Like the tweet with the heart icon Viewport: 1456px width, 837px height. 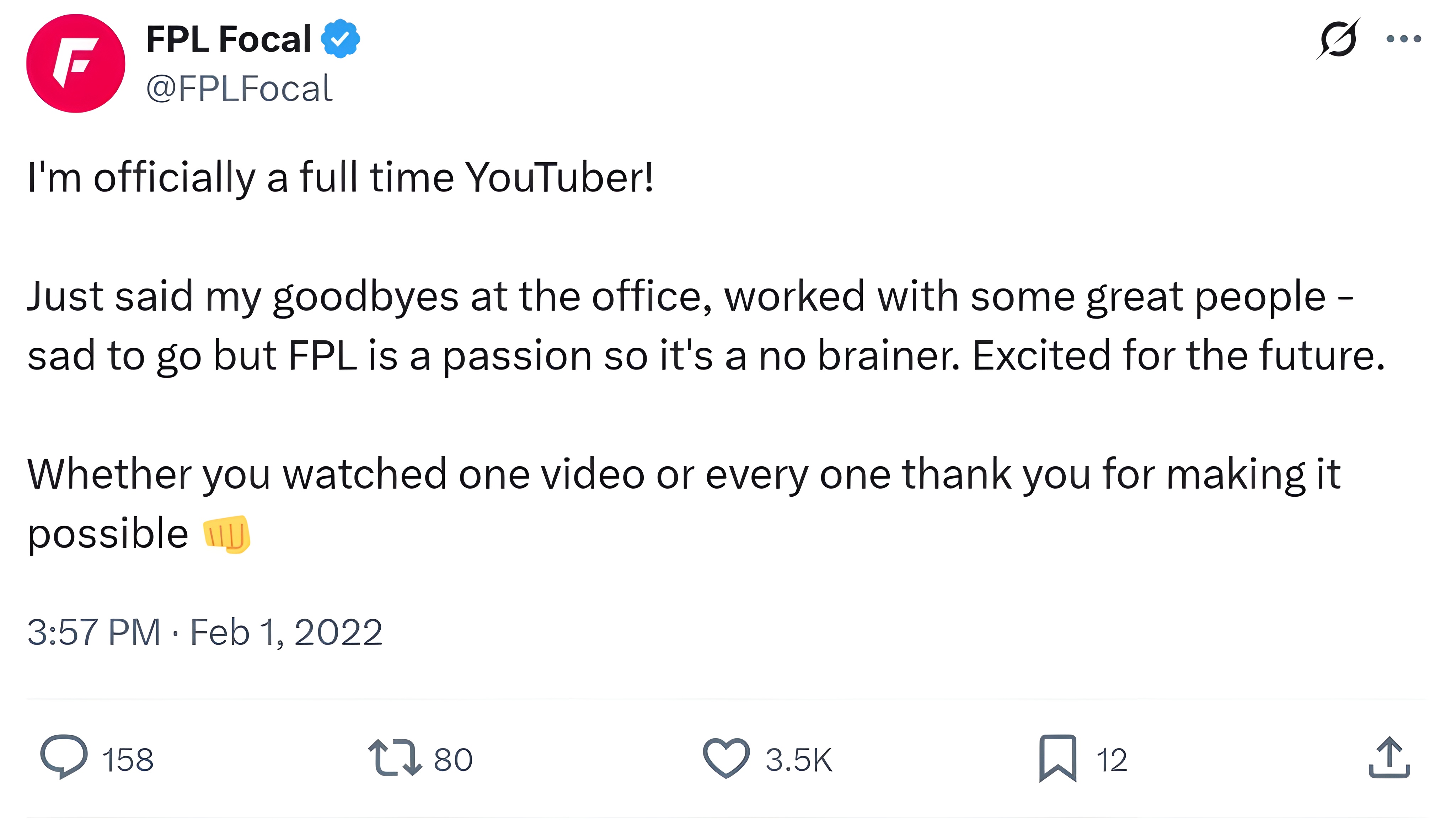point(726,758)
